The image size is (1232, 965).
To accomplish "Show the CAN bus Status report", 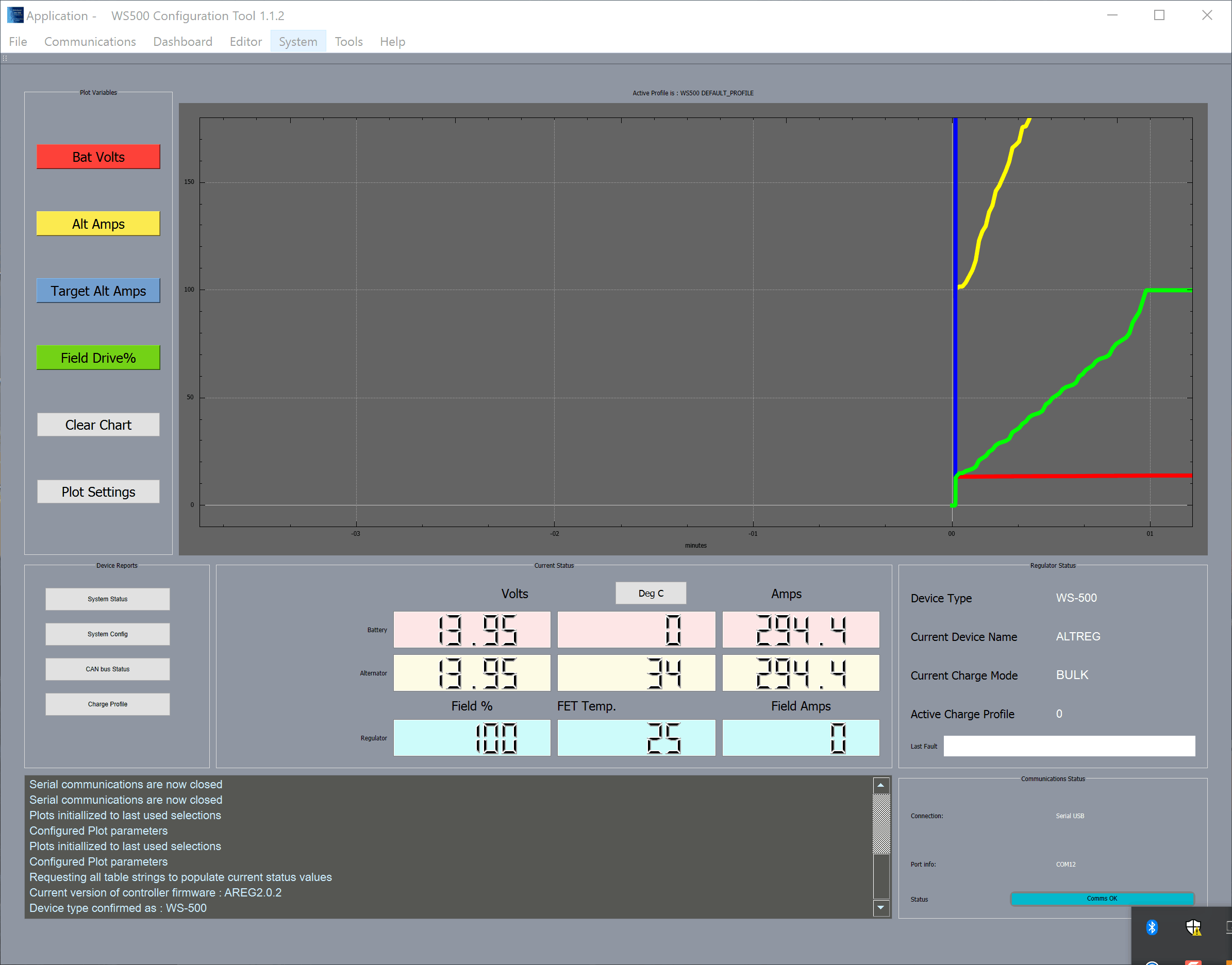I will click(x=107, y=669).
